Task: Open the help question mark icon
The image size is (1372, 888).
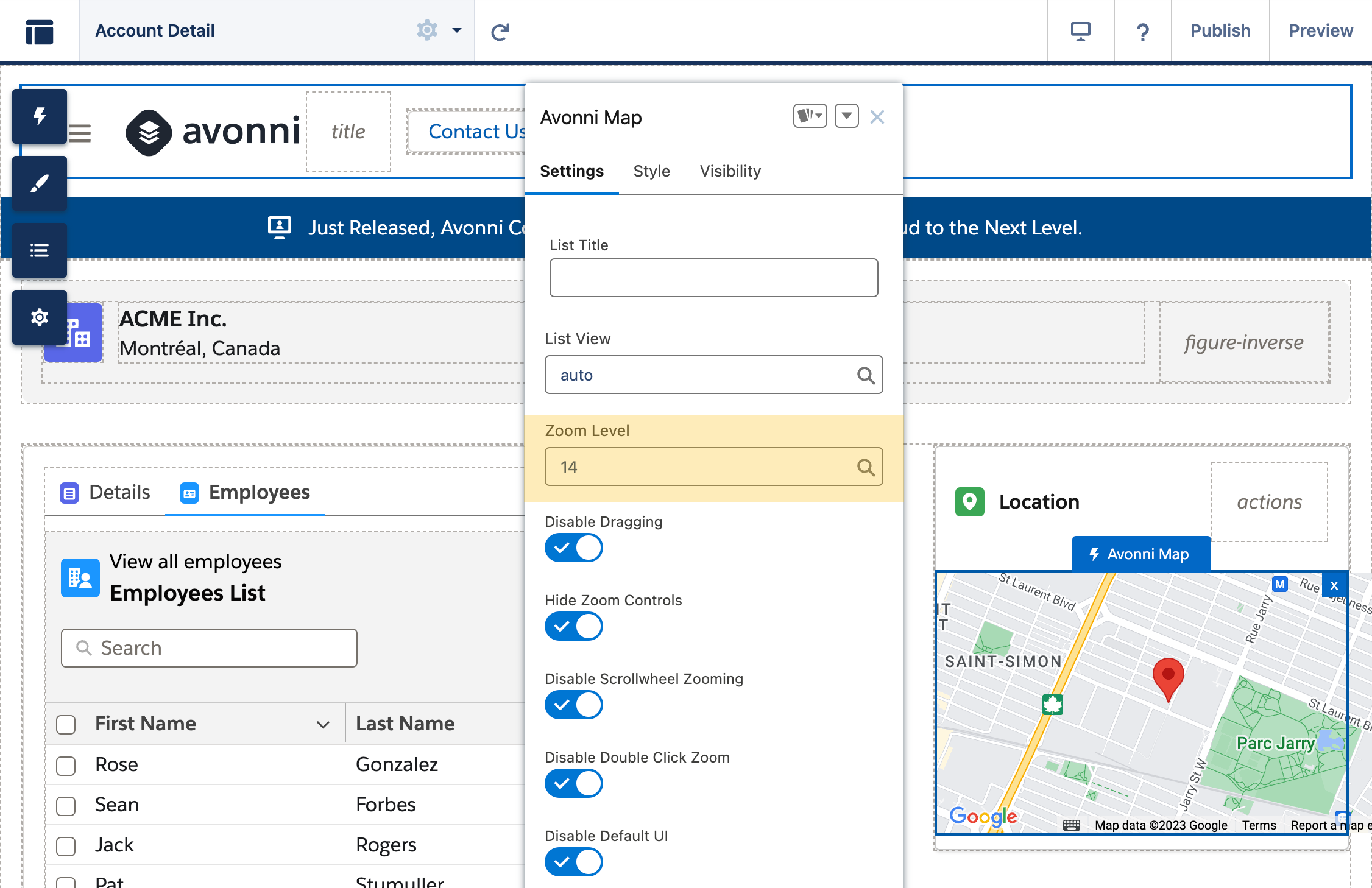Action: click(x=1142, y=31)
